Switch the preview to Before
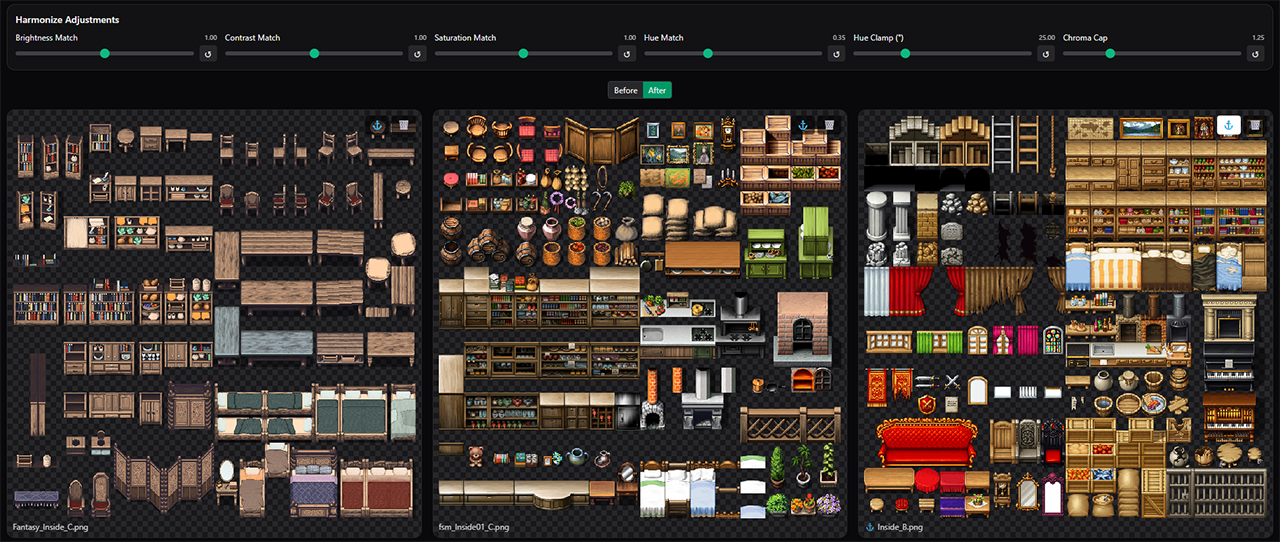 [625, 90]
